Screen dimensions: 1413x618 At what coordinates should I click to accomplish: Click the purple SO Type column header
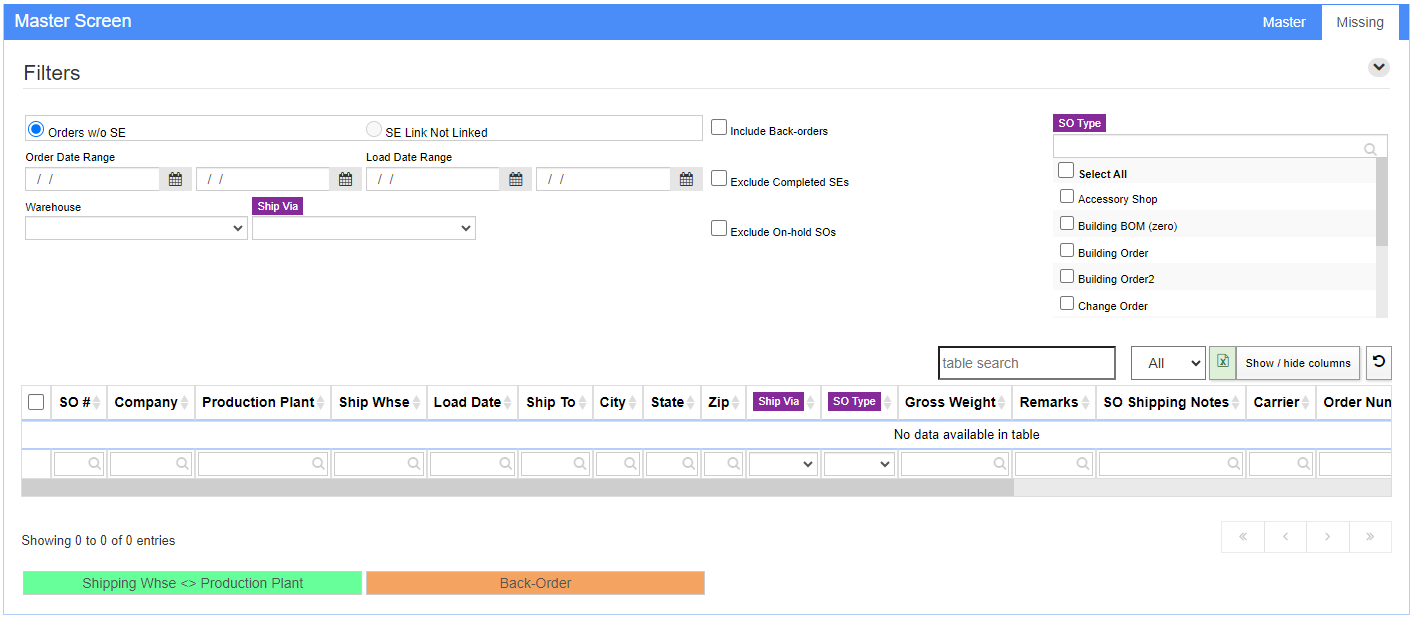click(854, 402)
